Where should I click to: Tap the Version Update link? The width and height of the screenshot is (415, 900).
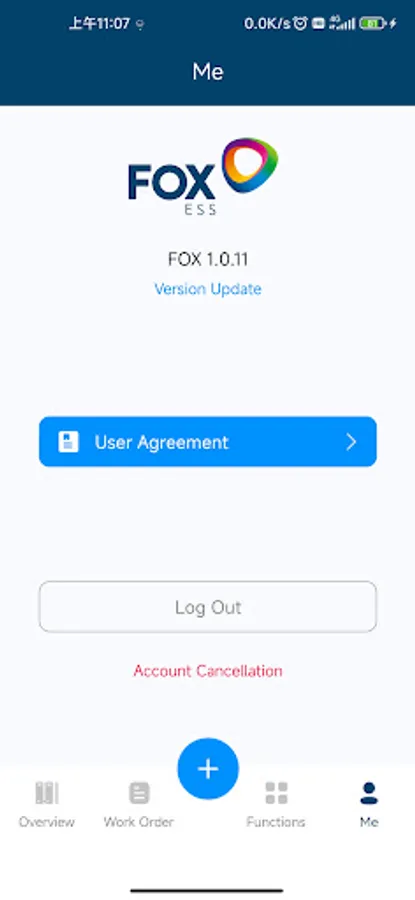[208, 289]
